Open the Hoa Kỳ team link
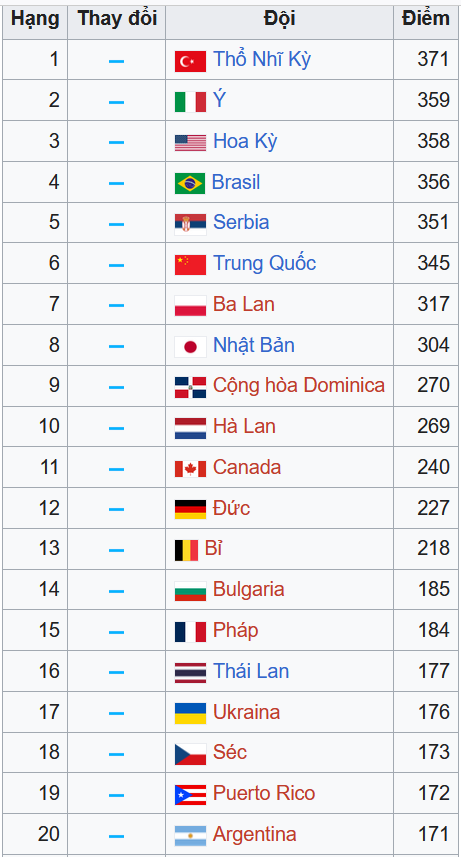 (245, 141)
